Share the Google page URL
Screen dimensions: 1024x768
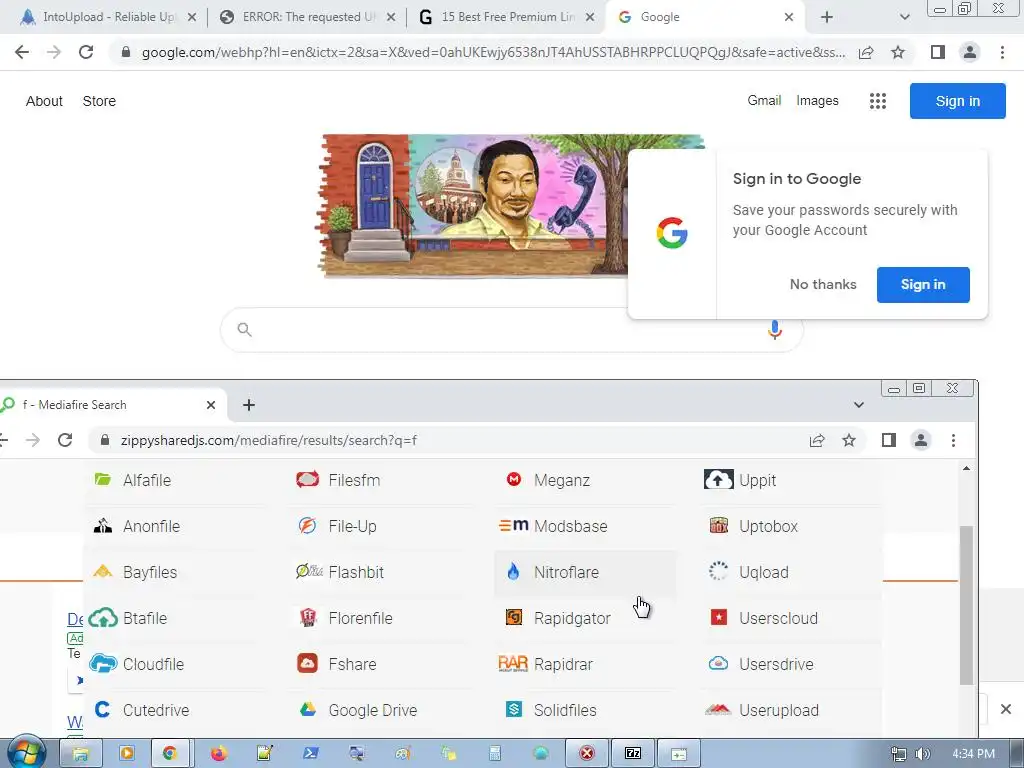click(x=866, y=52)
